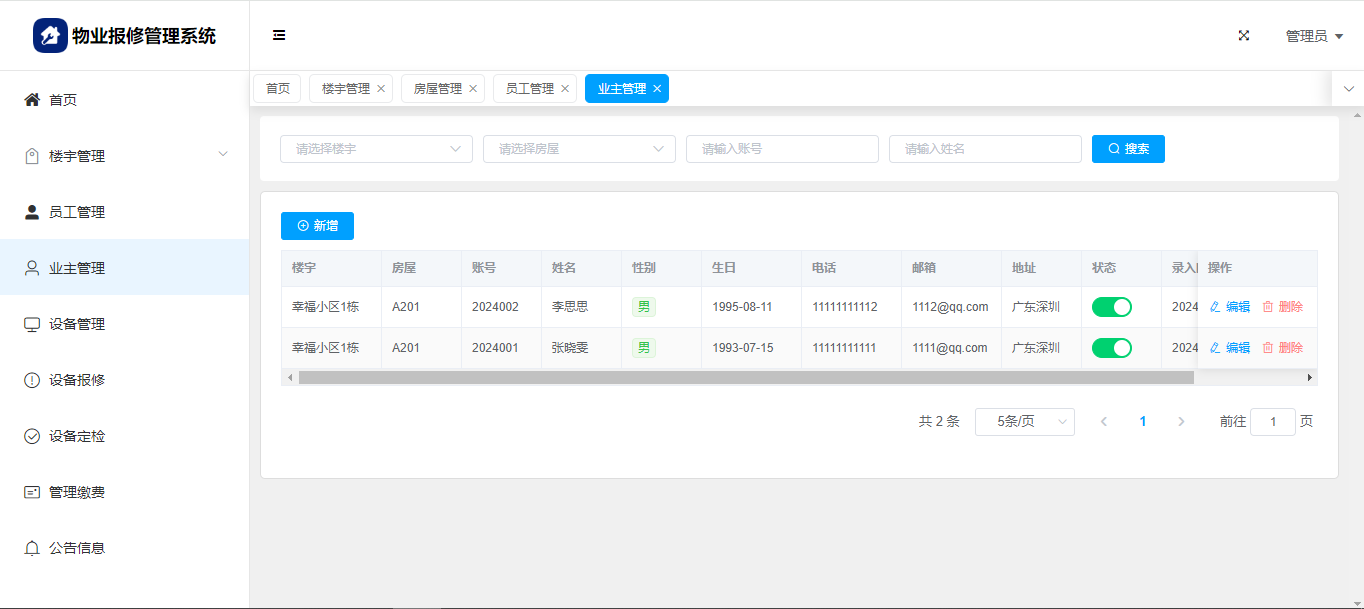Open the 请选择楼宇 dropdown
Viewport: 1364px width, 609px height.
(376, 149)
